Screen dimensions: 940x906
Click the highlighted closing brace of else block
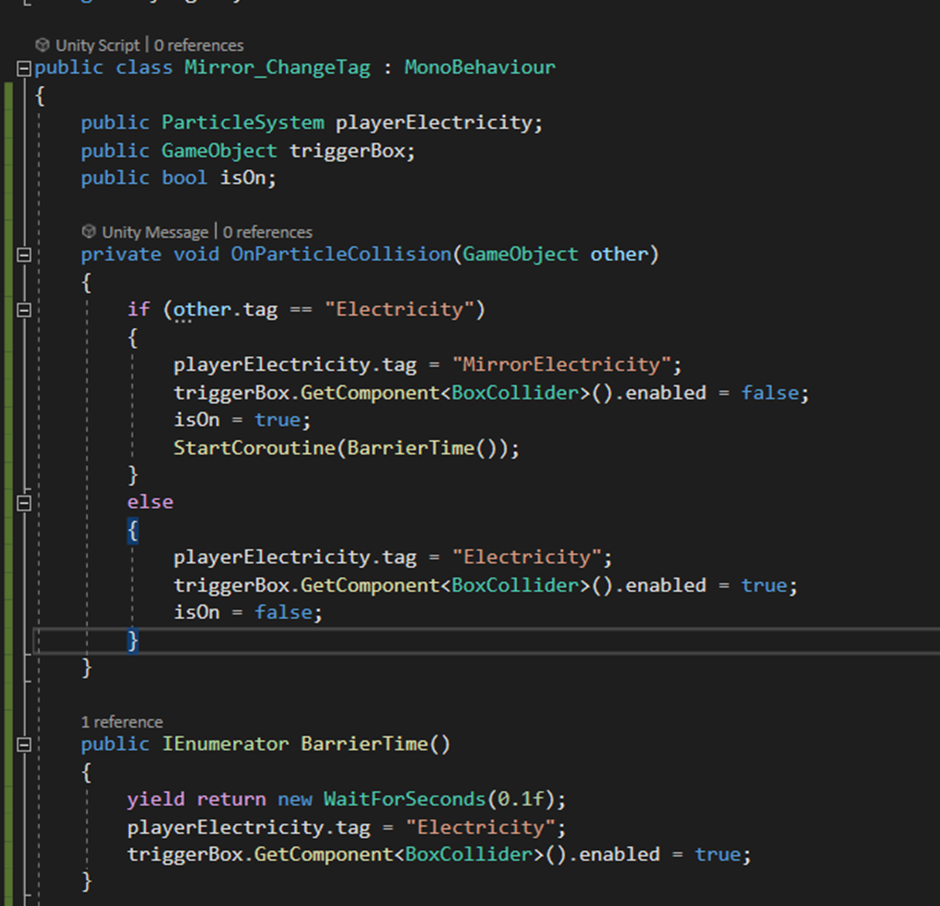pos(132,641)
